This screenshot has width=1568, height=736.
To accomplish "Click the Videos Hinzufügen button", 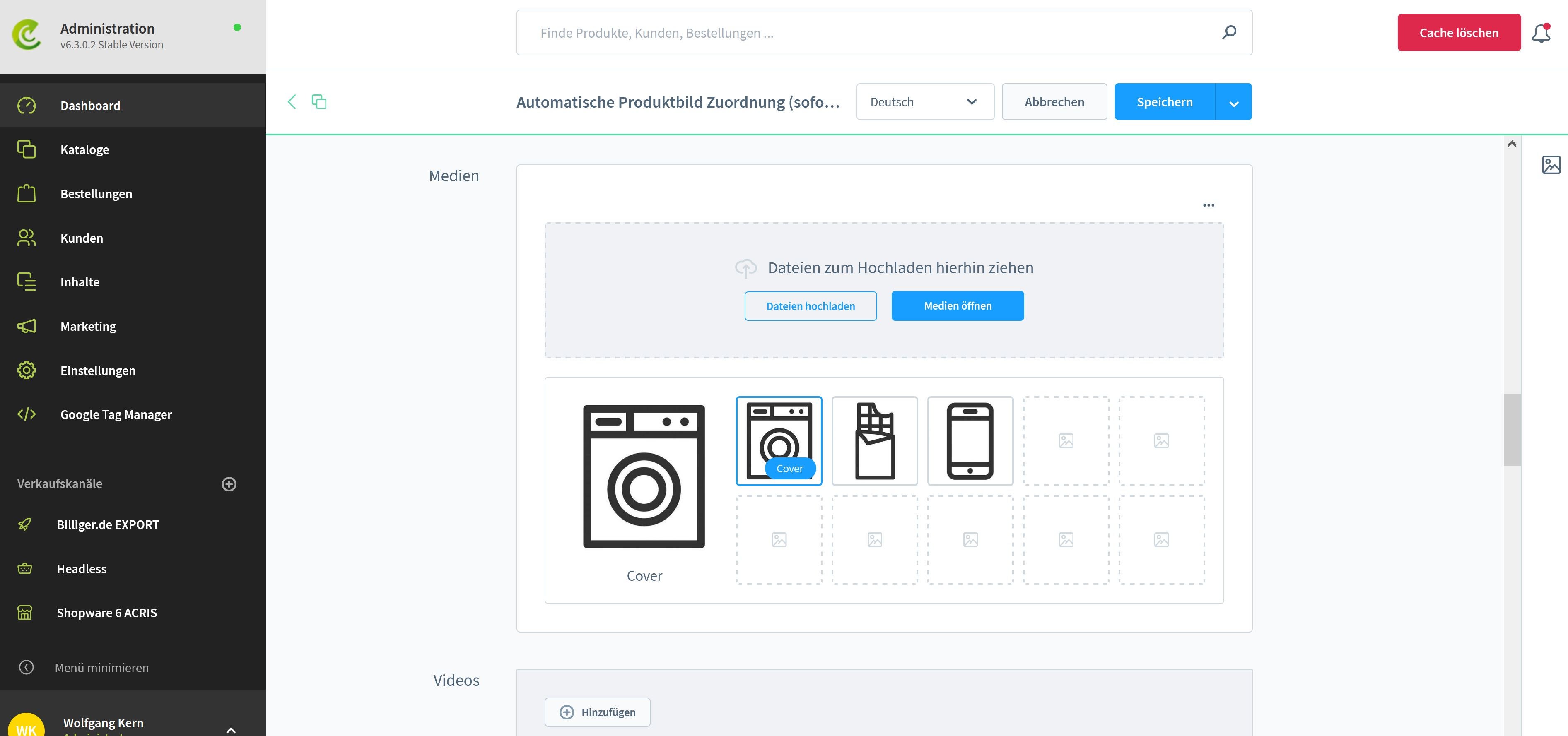I will coord(597,712).
